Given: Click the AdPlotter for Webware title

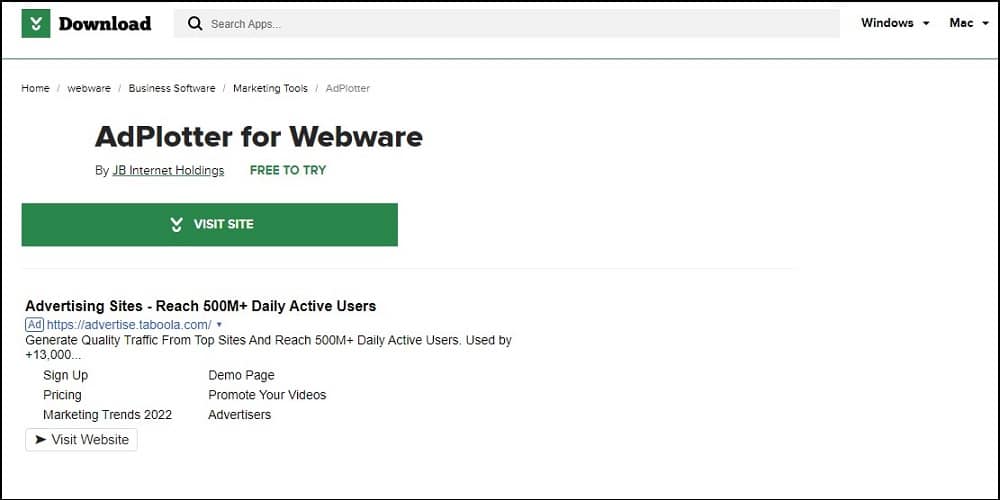Looking at the screenshot, I should pos(258,136).
